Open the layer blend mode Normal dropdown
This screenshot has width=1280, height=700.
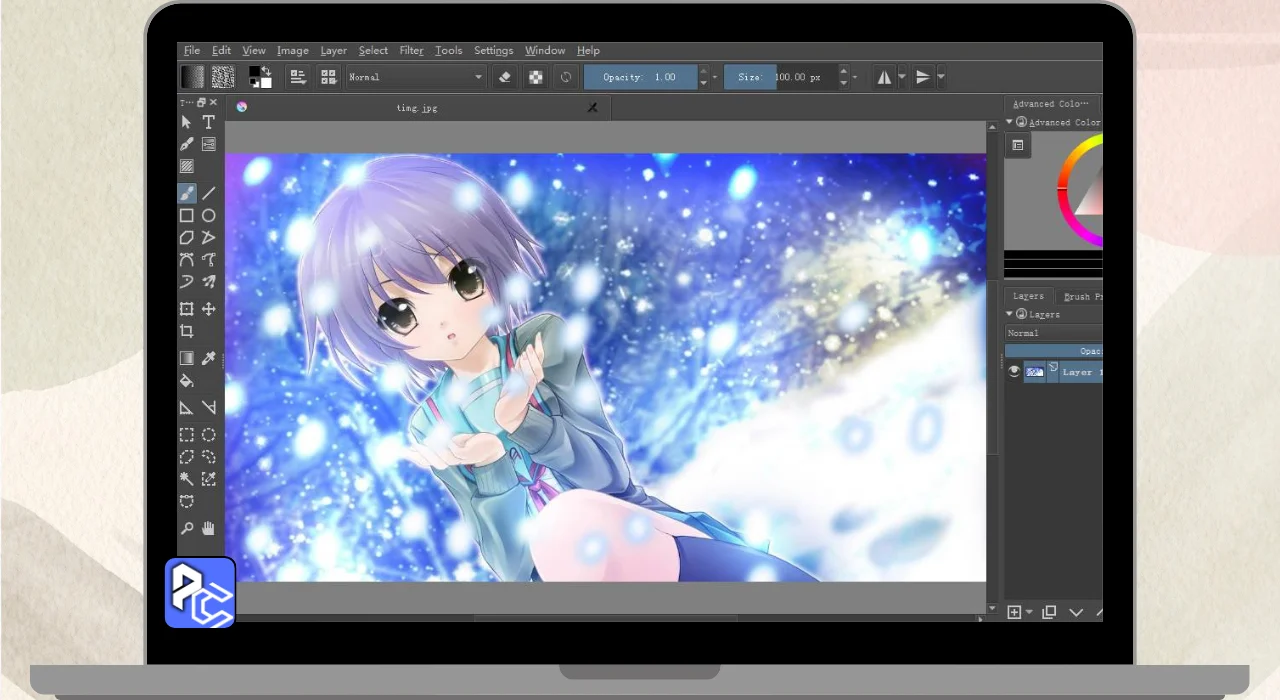pyautogui.click(x=1053, y=333)
